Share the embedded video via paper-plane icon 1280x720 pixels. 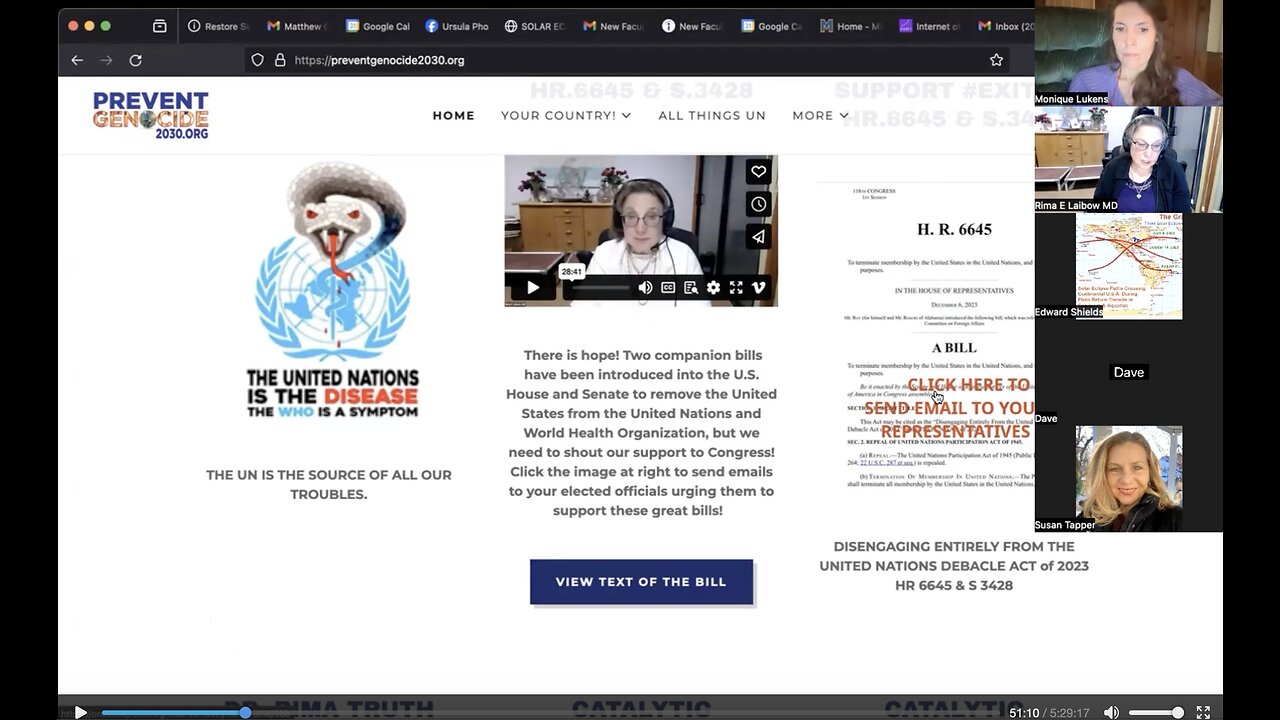759,237
